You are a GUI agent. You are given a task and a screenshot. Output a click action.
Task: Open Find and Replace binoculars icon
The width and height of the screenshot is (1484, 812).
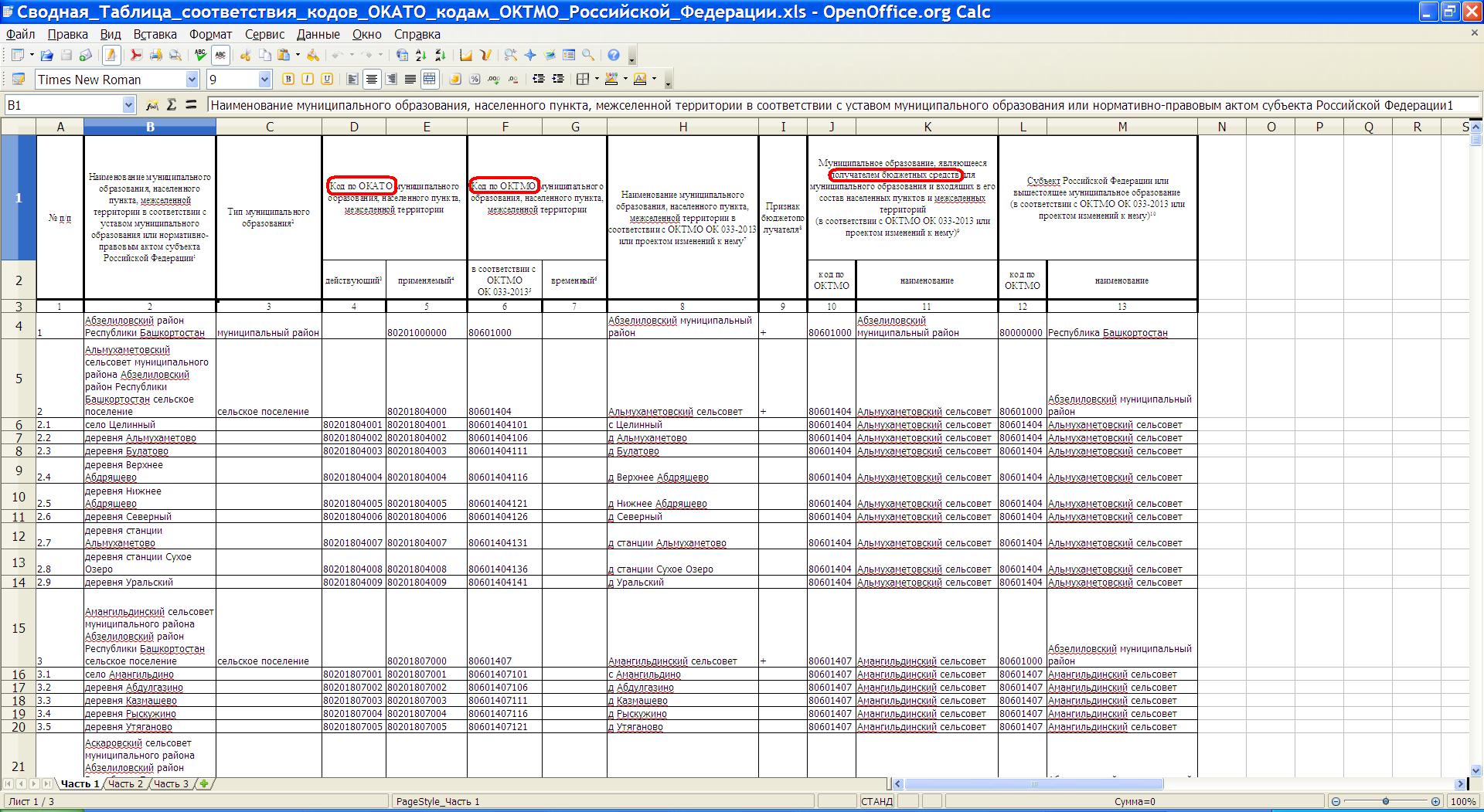[x=510, y=55]
